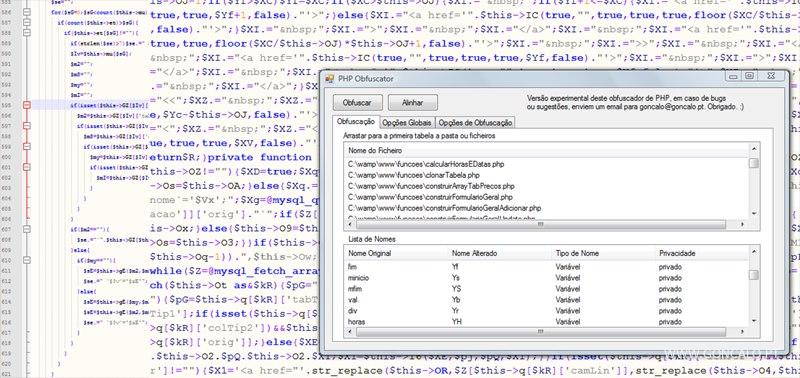Screen dimensions: 800x378
Task: Click the names list scroll-up arrow
Action: tap(753, 251)
